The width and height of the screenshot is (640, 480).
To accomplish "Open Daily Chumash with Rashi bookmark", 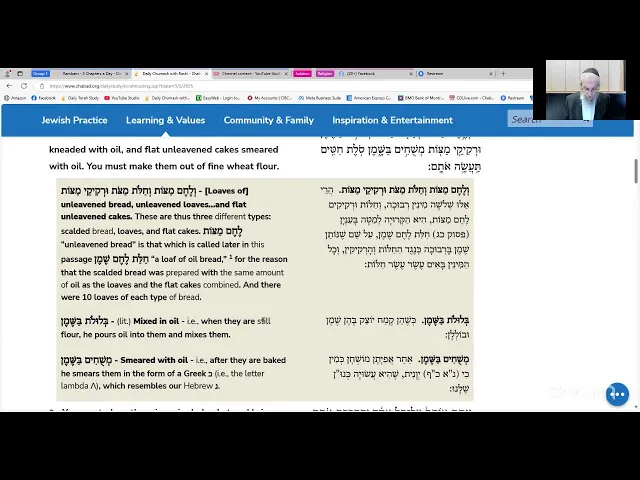I will (x=167, y=98).
